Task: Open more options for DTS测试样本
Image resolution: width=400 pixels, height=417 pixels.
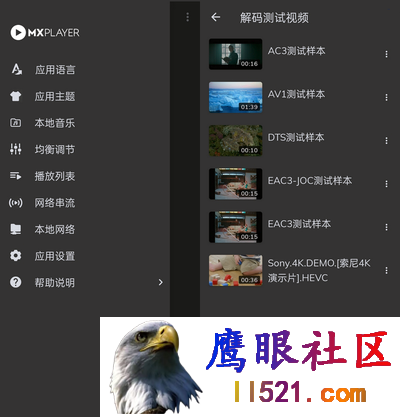Action: coord(386,141)
